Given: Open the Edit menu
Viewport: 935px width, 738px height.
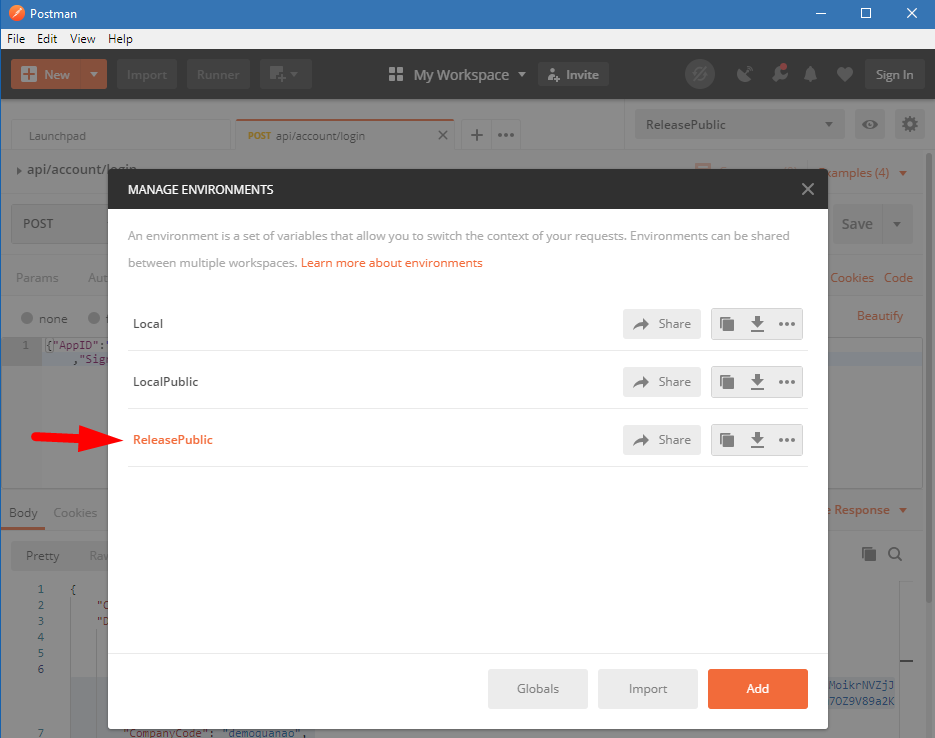Looking at the screenshot, I should pyautogui.click(x=47, y=39).
